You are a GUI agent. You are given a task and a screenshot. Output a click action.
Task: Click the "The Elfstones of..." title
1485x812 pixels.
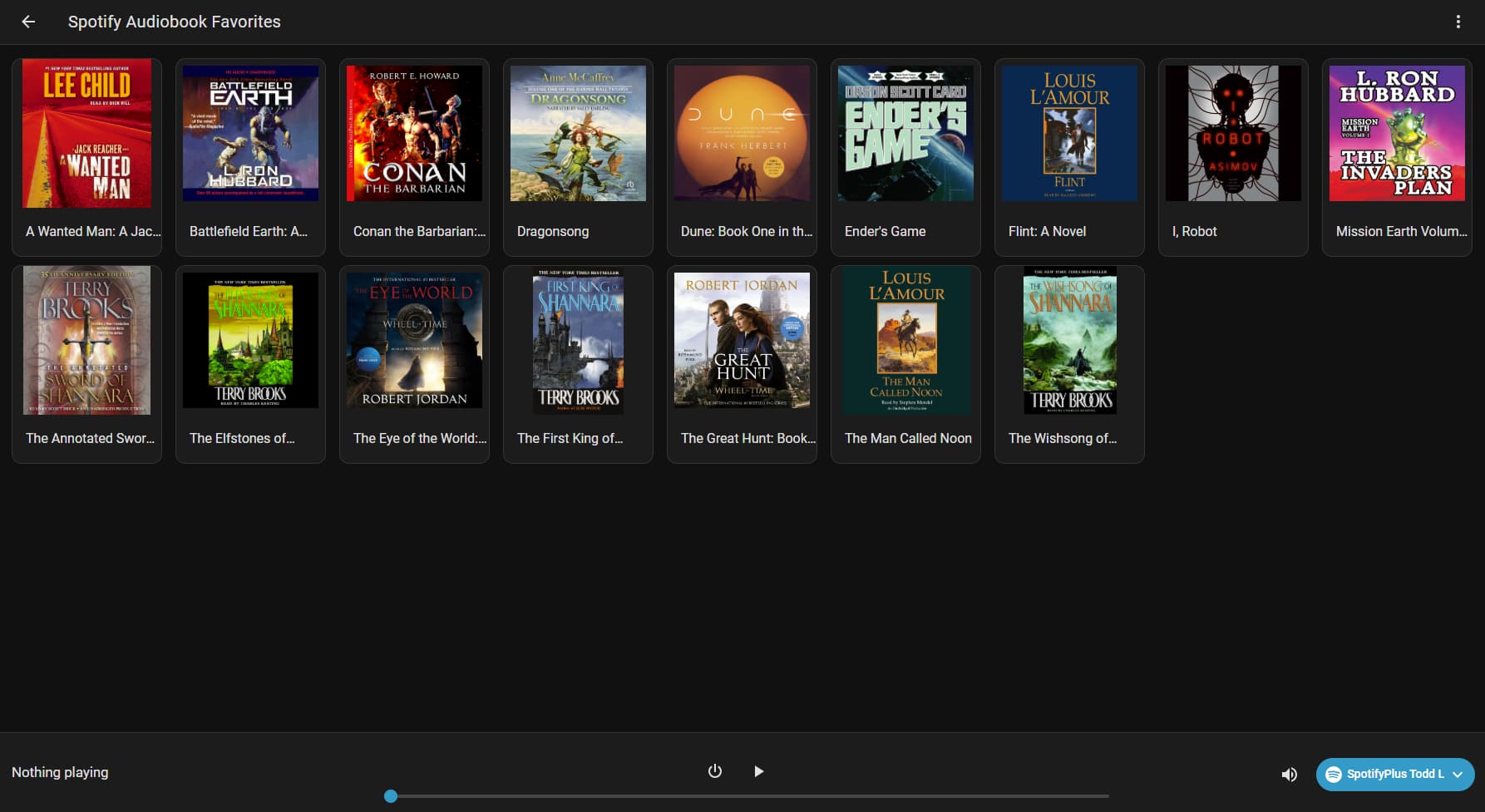242,438
